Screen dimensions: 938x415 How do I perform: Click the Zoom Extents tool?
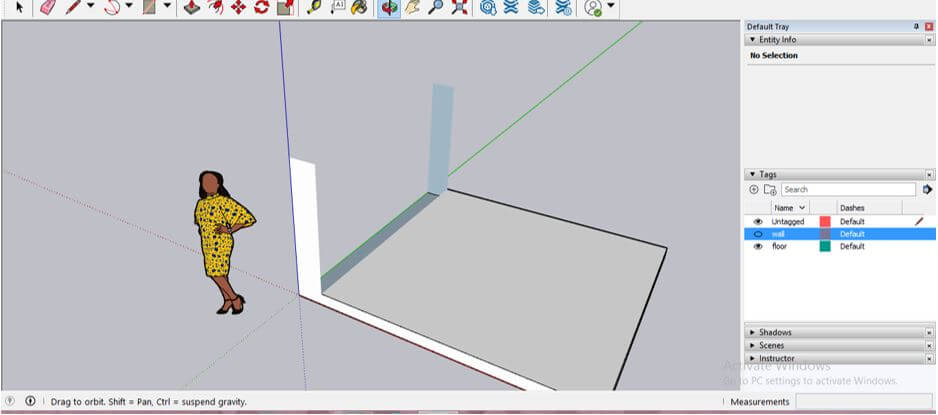[459, 7]
